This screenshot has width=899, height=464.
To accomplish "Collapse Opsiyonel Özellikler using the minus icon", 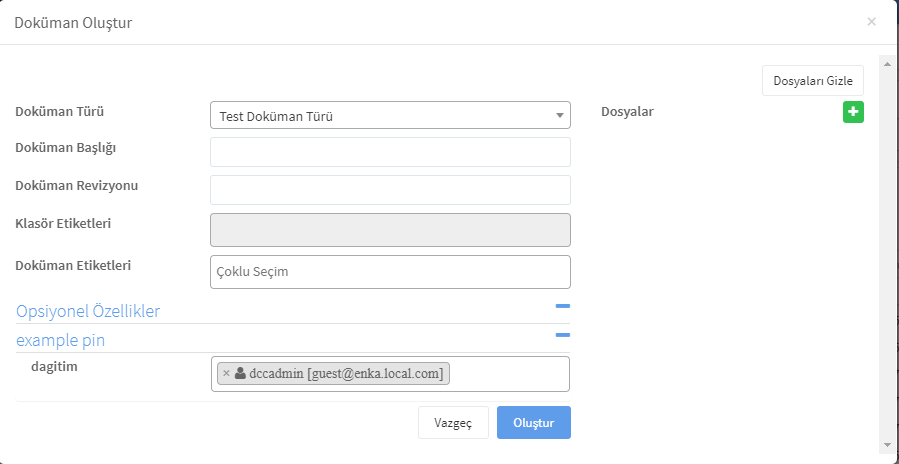I will pos(563,306).
